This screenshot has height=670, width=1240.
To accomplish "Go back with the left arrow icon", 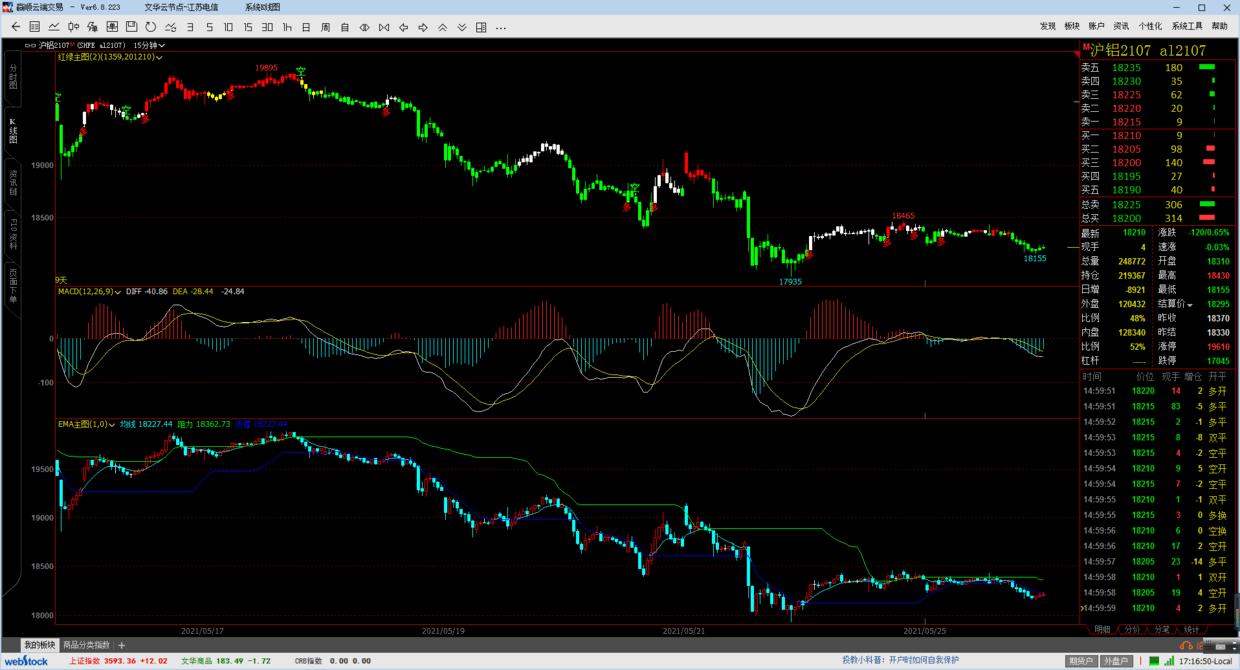I will [x=15, y=27].
